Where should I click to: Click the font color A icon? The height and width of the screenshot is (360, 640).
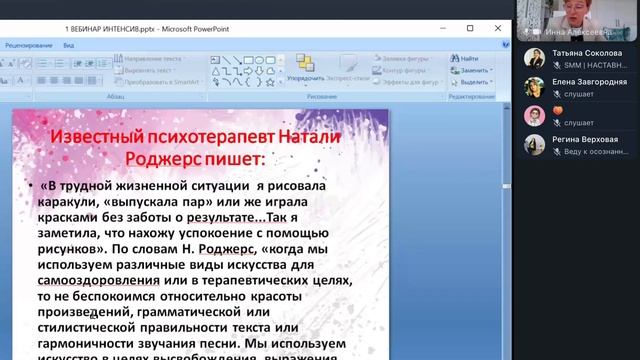(20, 80)
